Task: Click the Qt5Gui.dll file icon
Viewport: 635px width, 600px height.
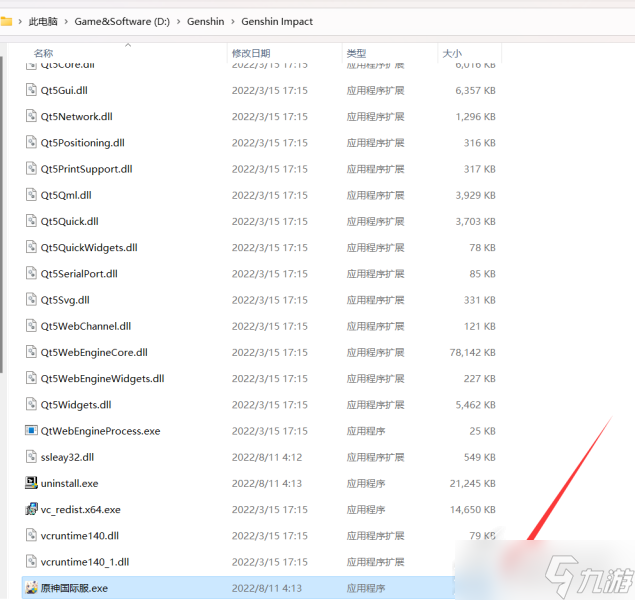Action: click(31, 89)
